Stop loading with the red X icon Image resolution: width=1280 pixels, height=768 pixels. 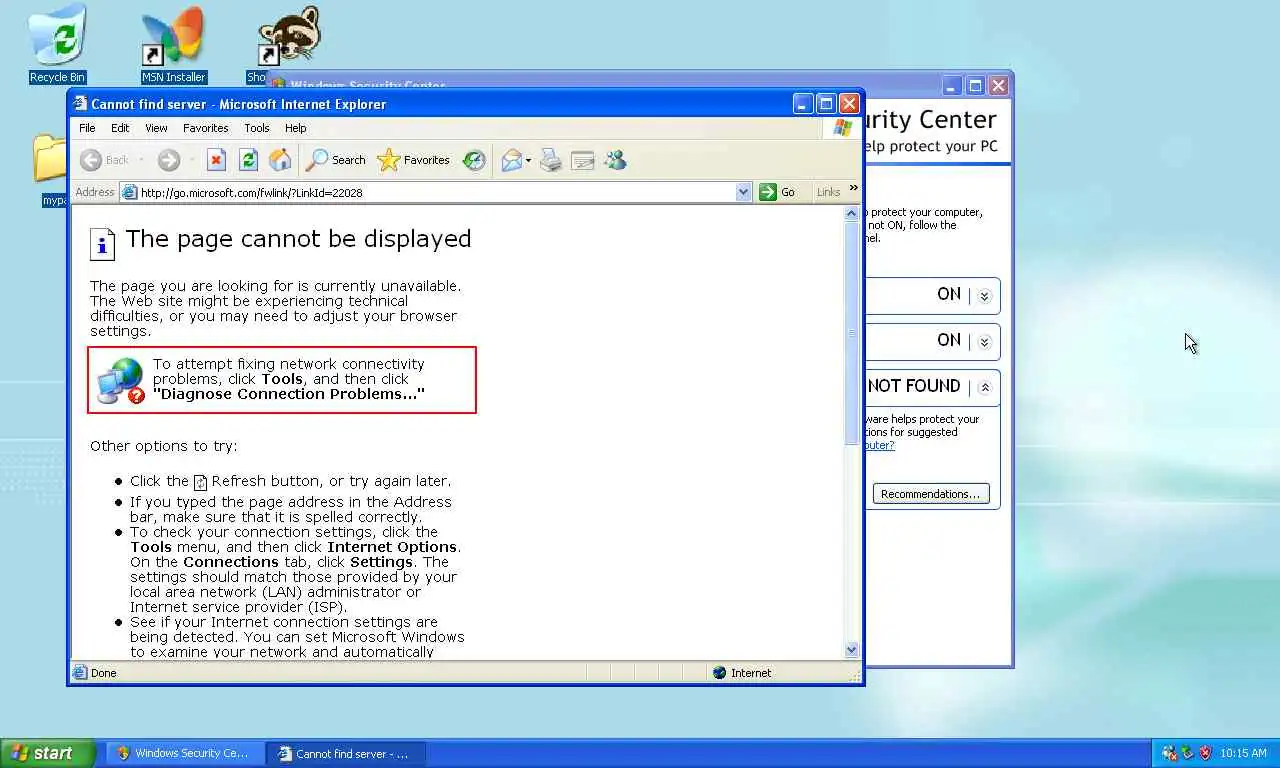pyautogui.click(x=216, y=160)
